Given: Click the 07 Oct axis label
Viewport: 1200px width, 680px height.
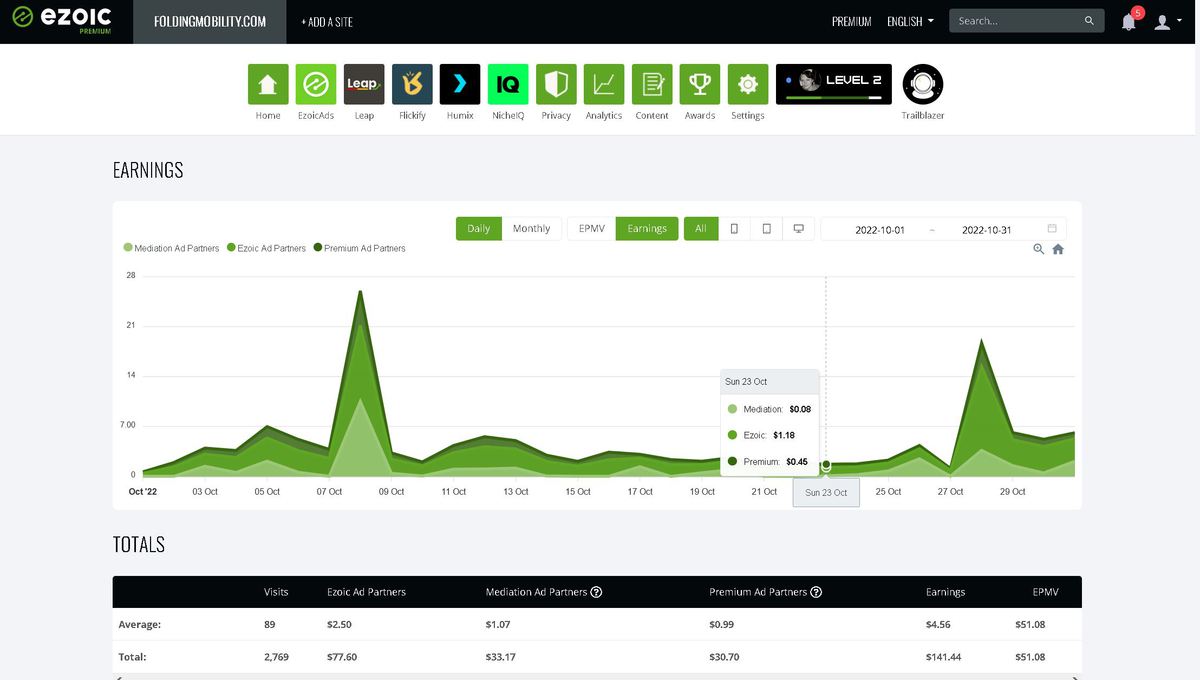Looking at the screenshot, I should 329,492.
